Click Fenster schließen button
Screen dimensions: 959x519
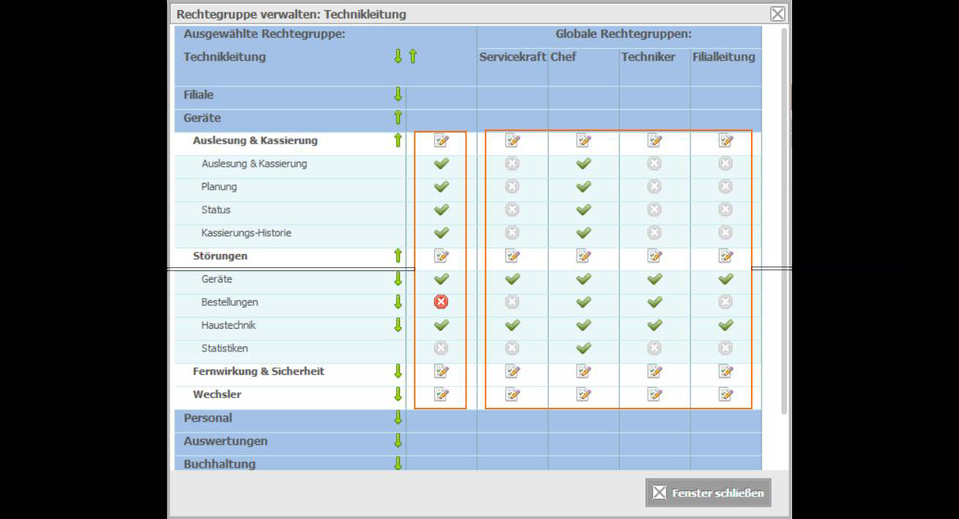coord(708,493)
